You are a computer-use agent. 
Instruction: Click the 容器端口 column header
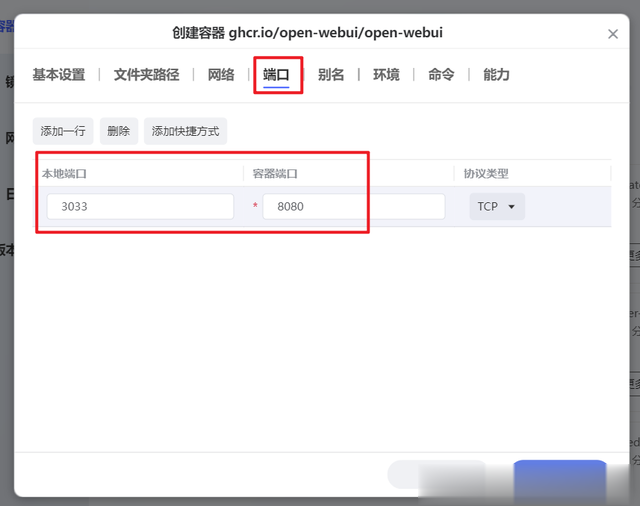point(275,174)
